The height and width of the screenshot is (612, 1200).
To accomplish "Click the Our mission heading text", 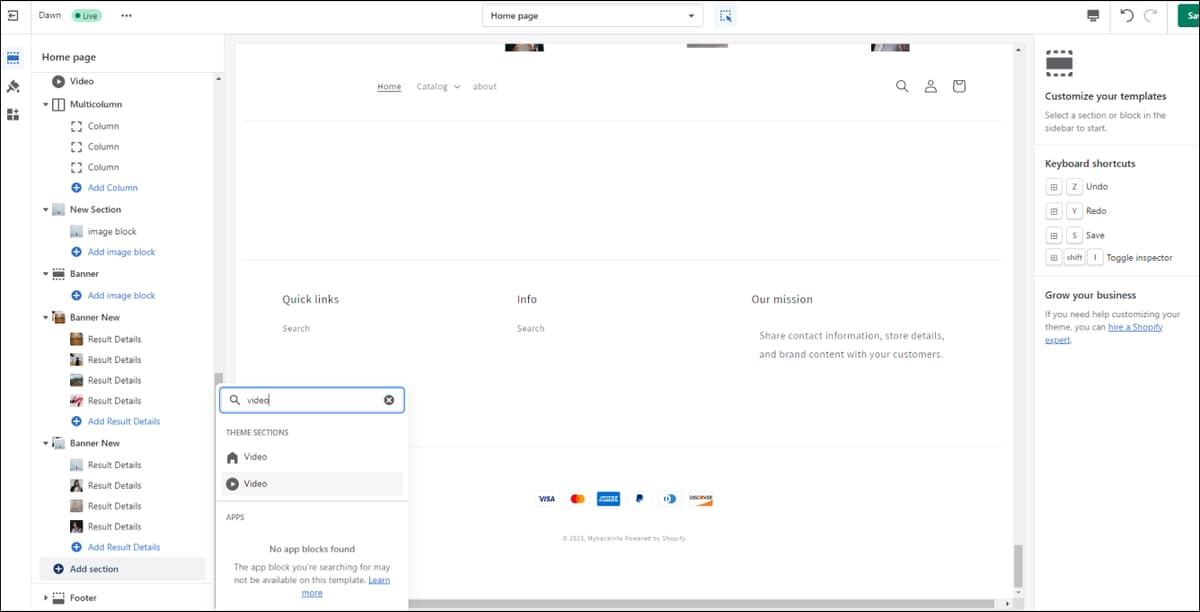I will (782, 300).
